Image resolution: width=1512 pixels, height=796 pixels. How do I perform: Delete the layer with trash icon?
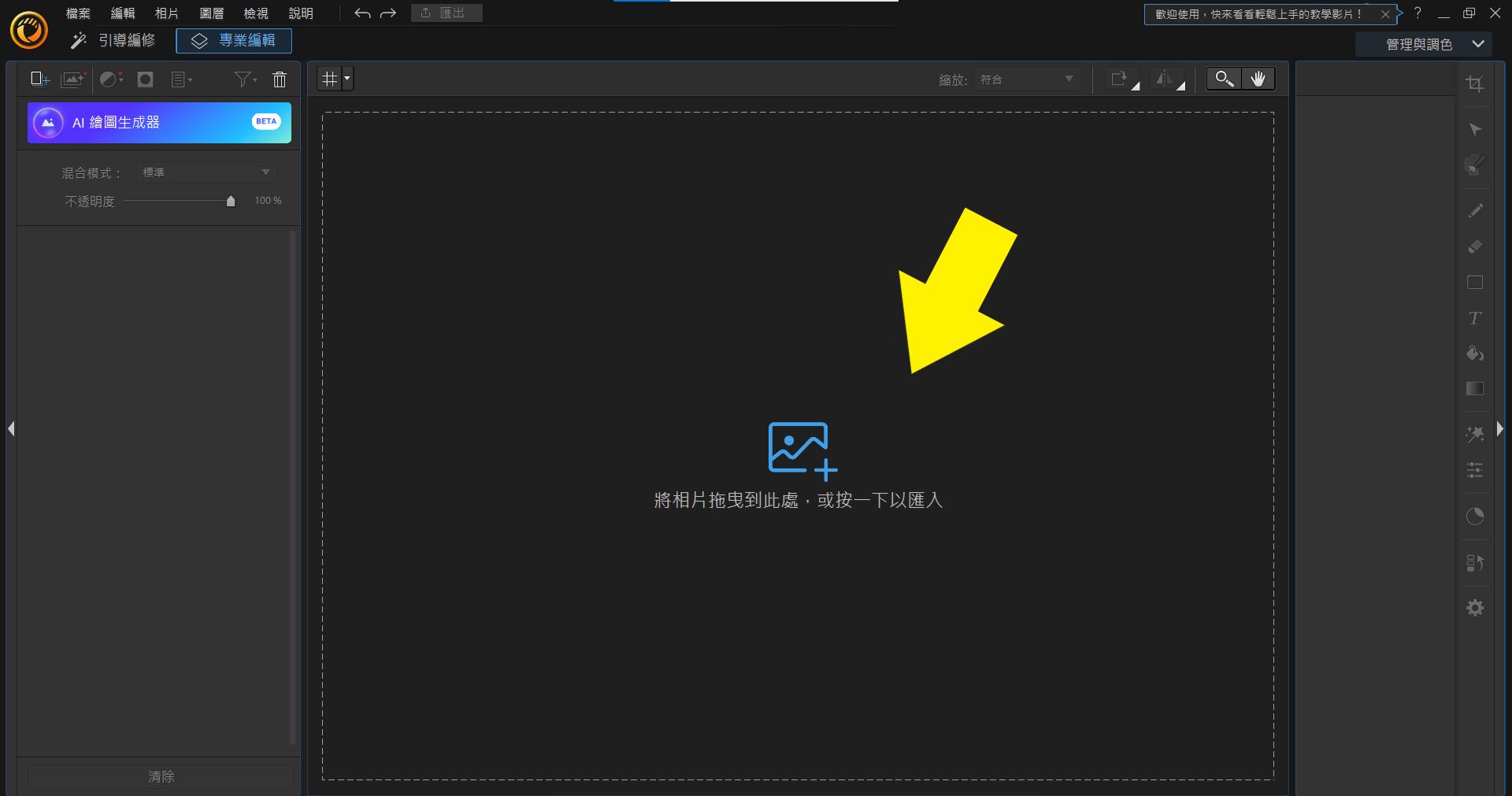click(x=280, y=80)
